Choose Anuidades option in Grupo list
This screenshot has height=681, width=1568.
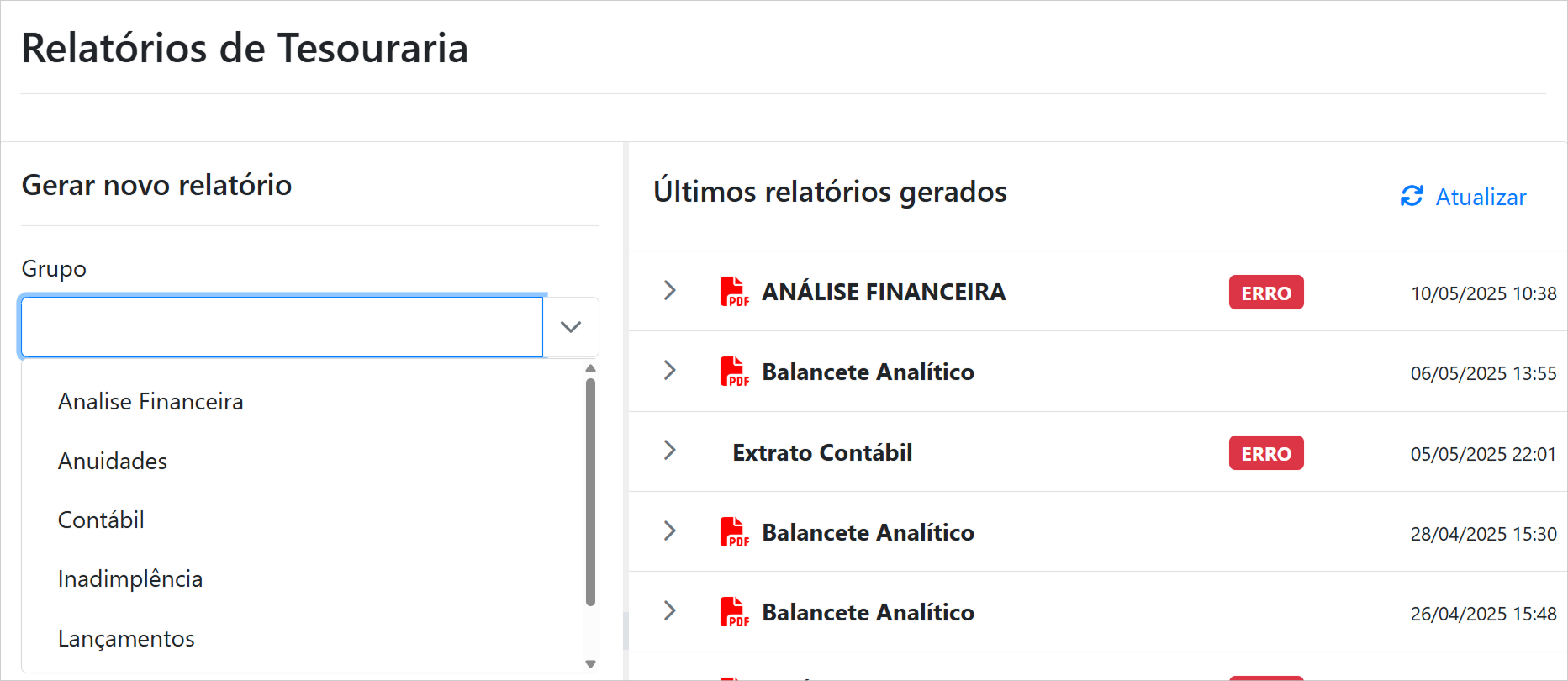pyautogui.click(x=113, y=462)
